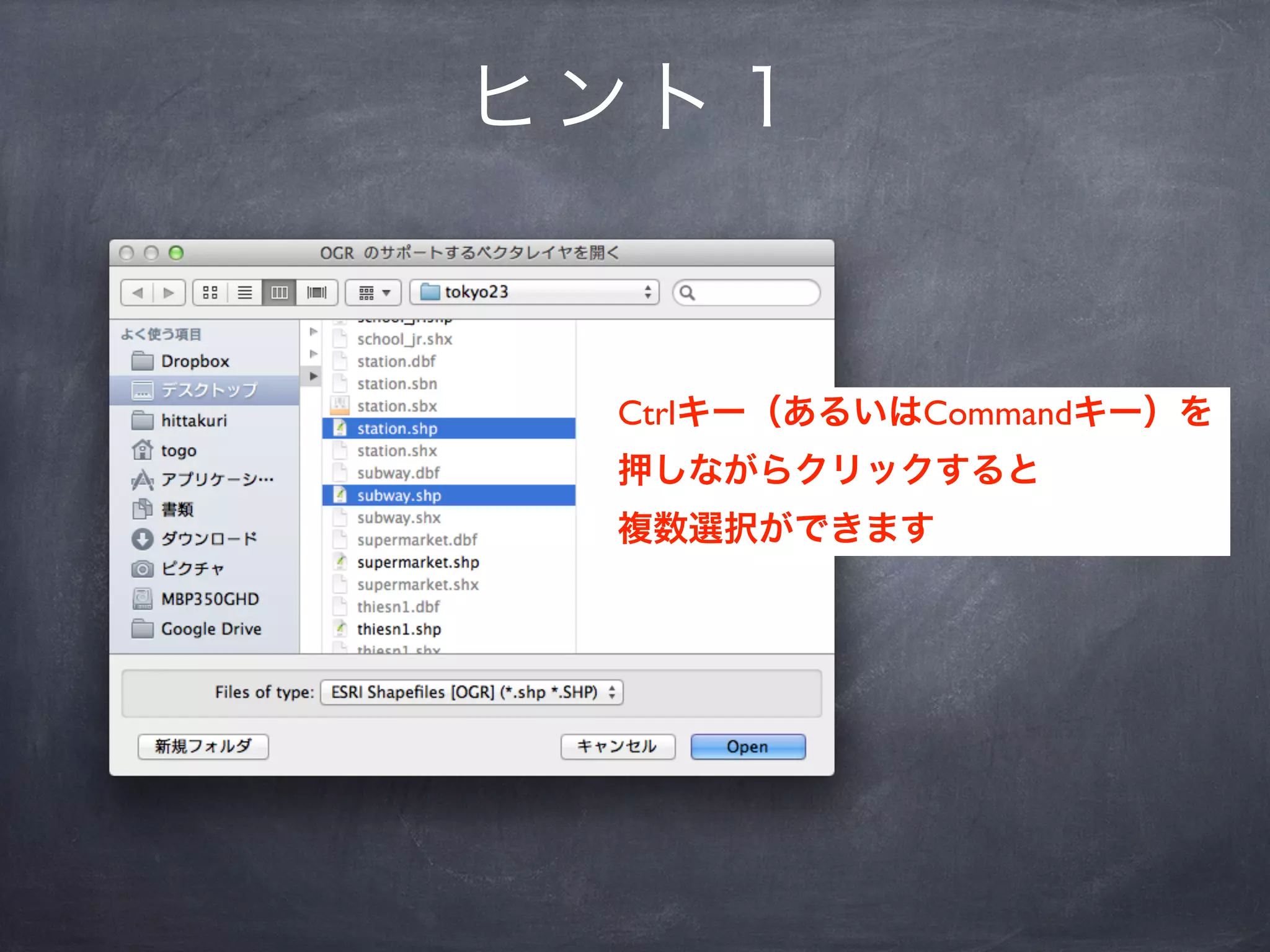
Task: Click the search field
Action: click(x=747, y=293)
